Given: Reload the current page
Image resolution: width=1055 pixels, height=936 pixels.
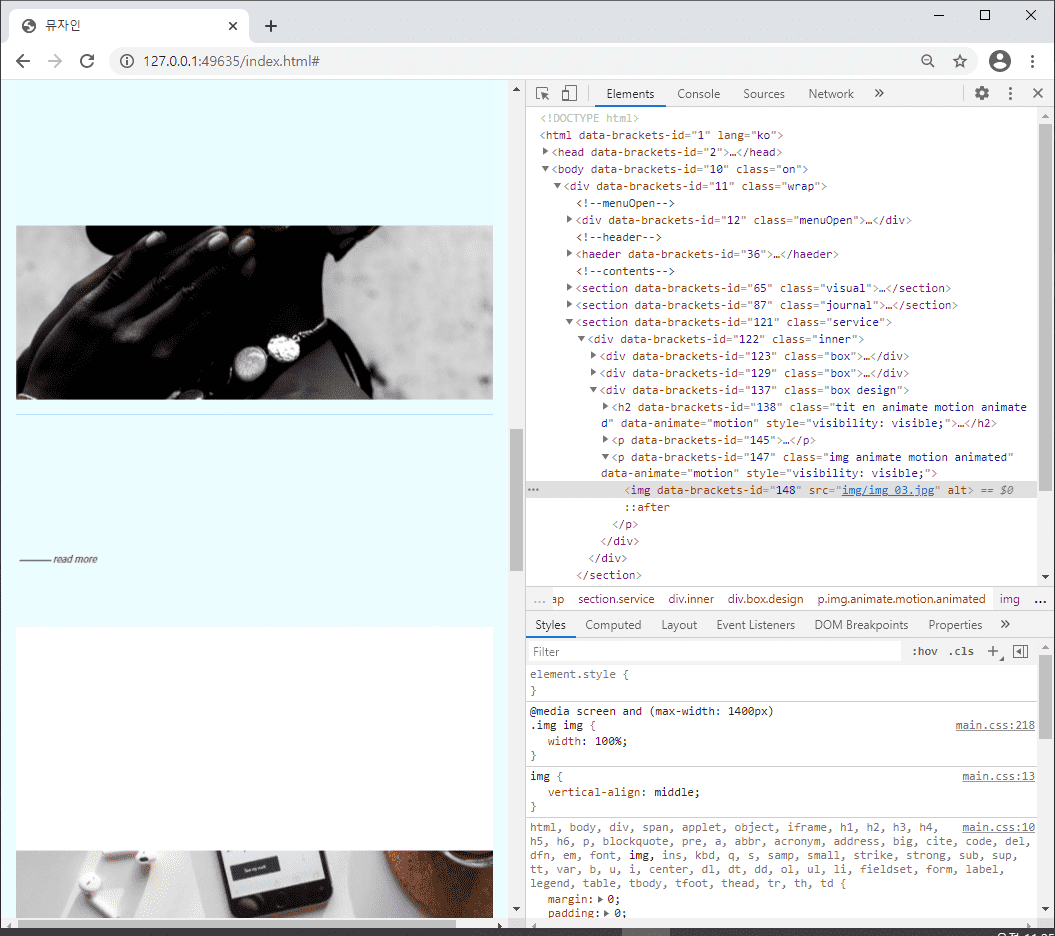Looking at the screenshot, I should coord(87,61).
